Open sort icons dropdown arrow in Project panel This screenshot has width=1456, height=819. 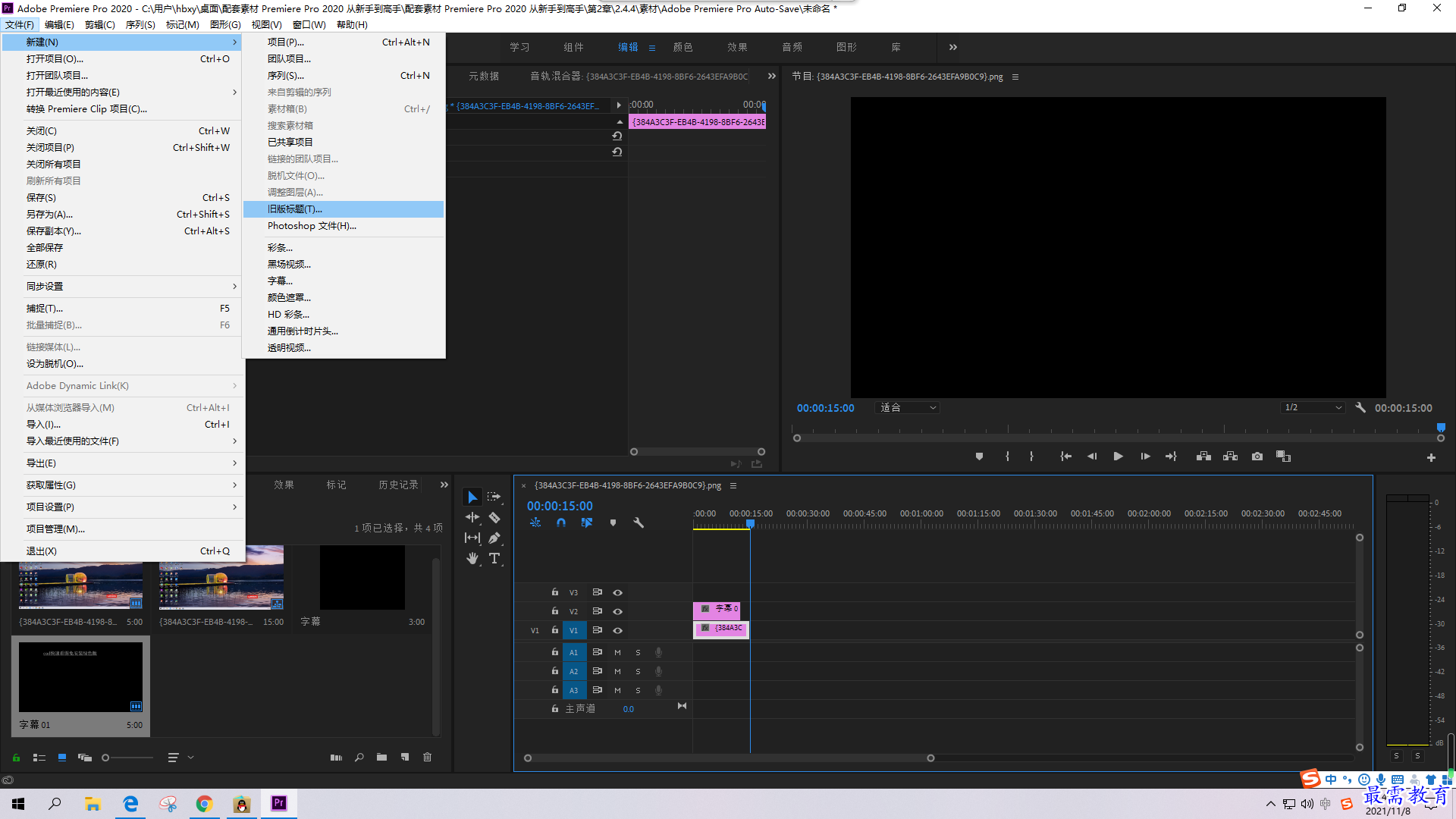coord(191,757)
